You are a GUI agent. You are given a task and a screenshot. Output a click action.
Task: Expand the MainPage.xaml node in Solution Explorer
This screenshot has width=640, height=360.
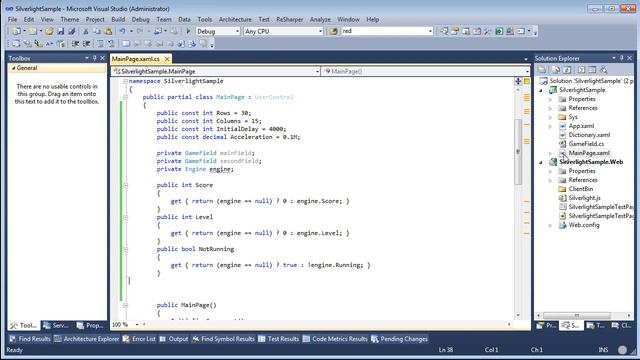[550, 153]
